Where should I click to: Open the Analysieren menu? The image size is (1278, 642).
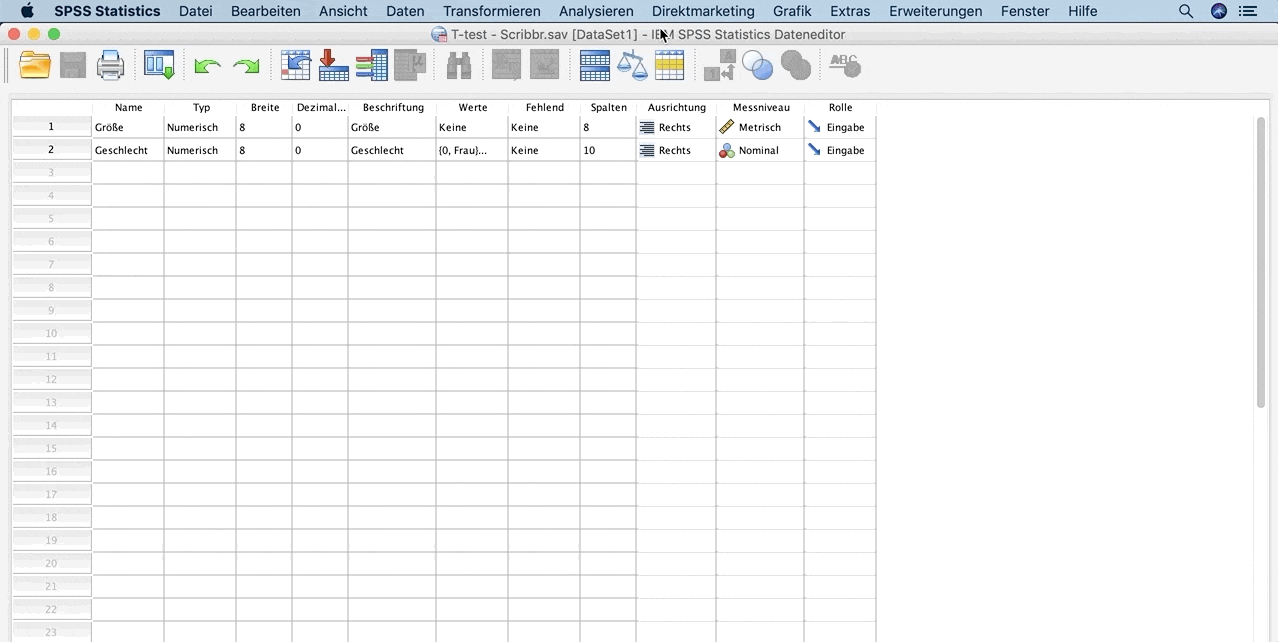pyautogui.click(x=596, y=11)
